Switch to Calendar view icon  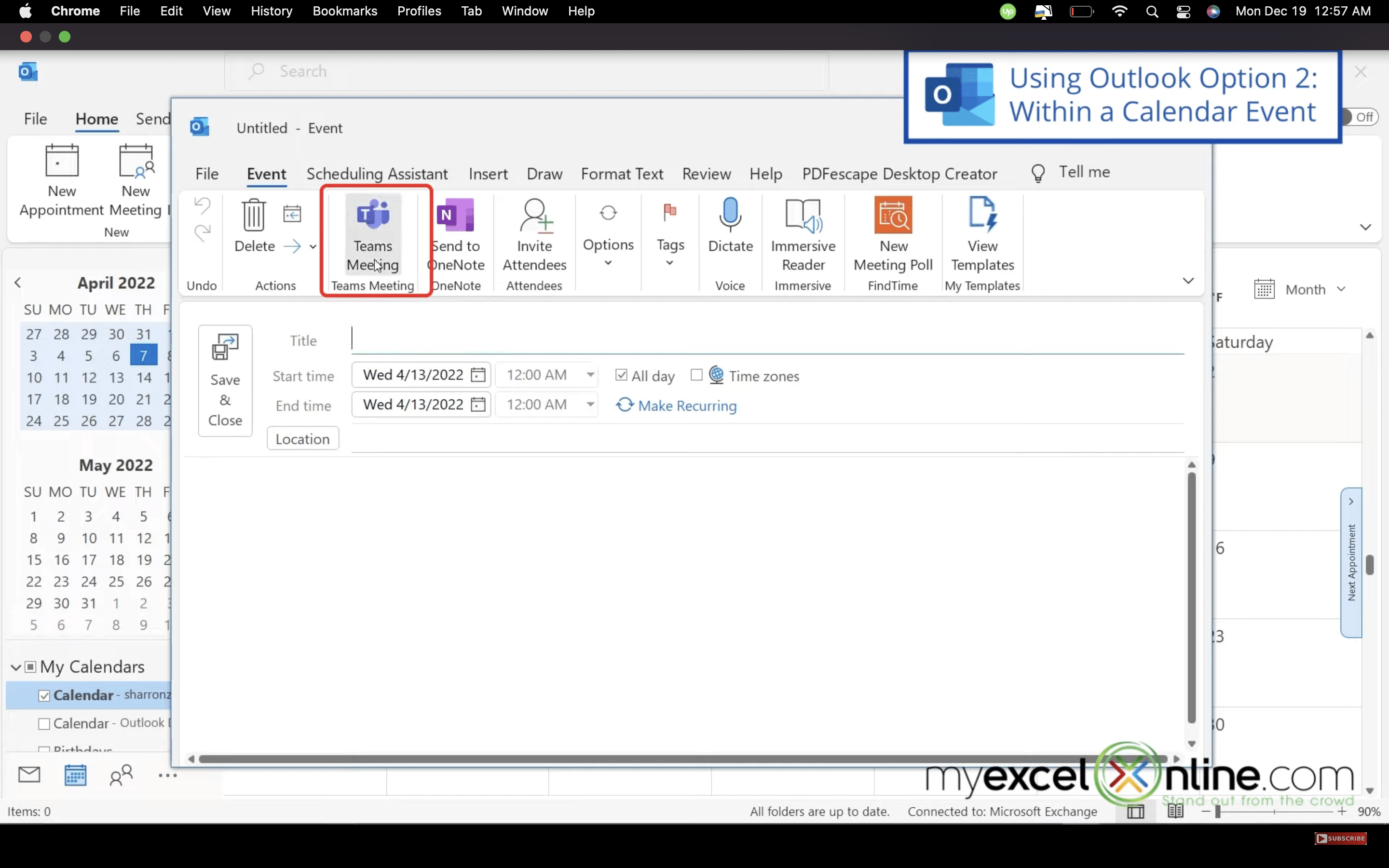[x=75, y=775]
